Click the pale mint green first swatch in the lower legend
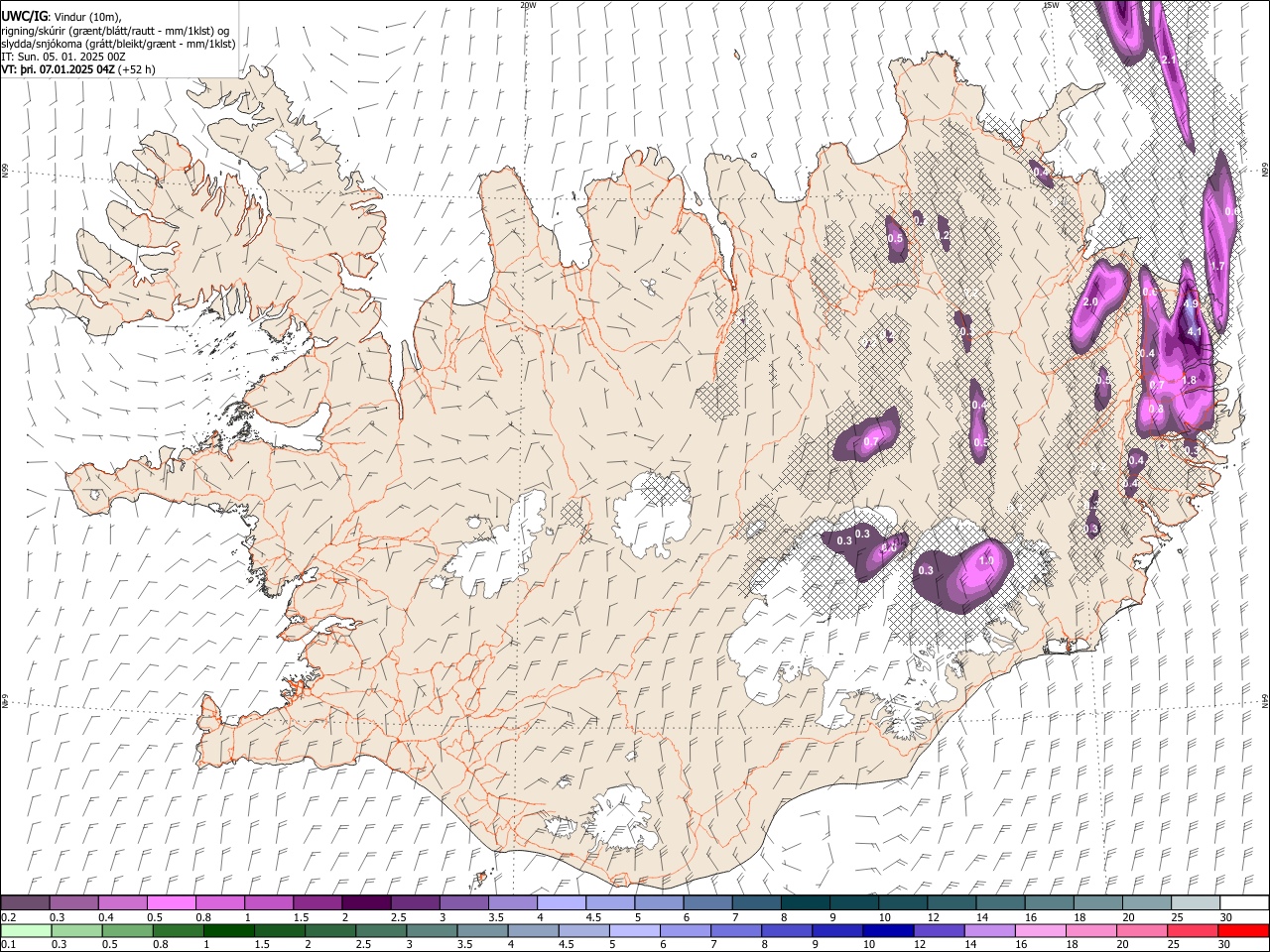The height and width of the screenshot is (952, 1270). [x=25, y=930]
